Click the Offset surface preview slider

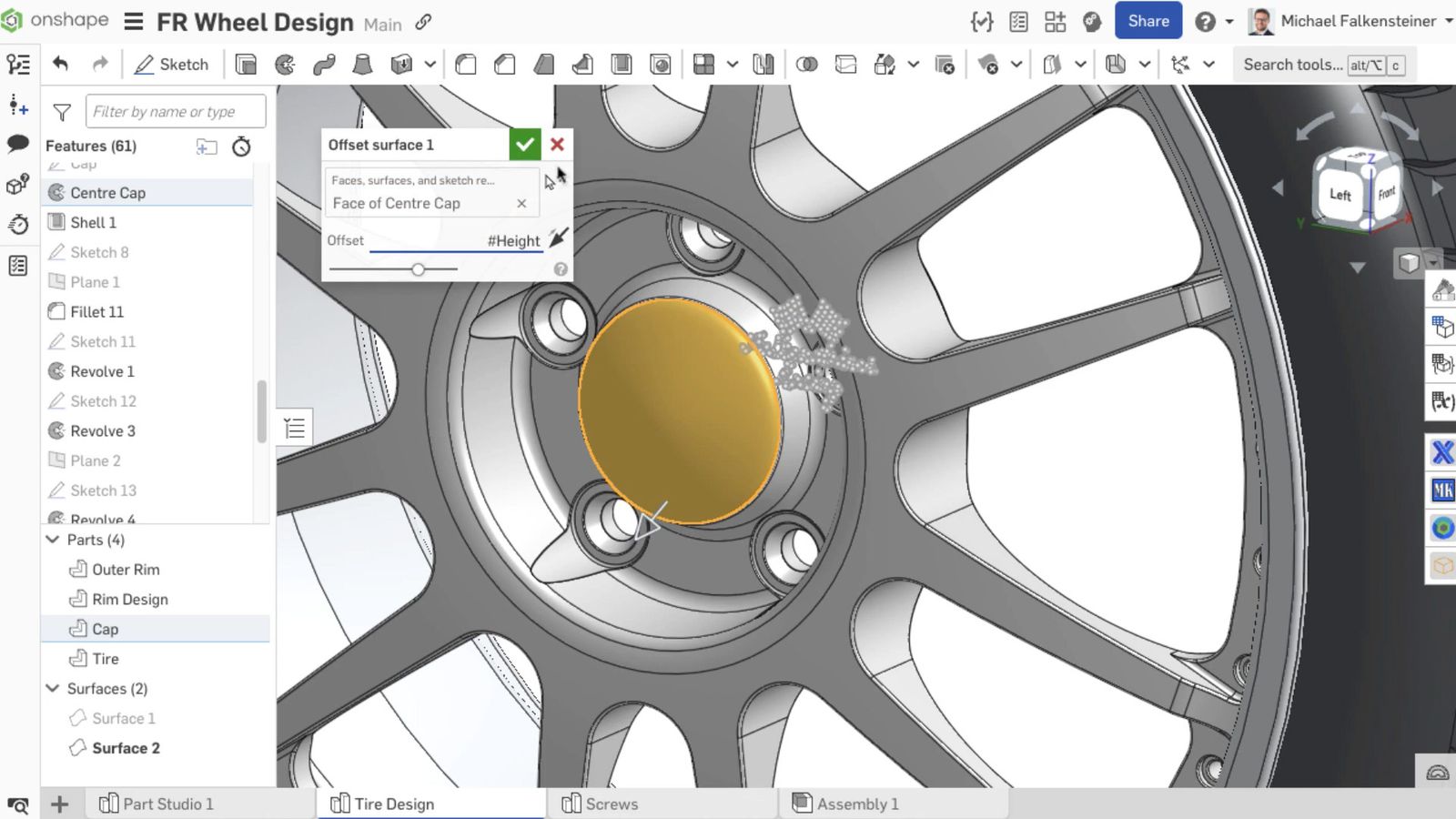[x=418, y=269]
